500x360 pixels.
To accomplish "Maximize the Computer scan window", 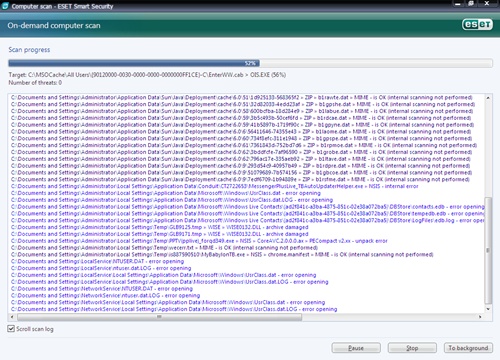I will coord(471,4).
